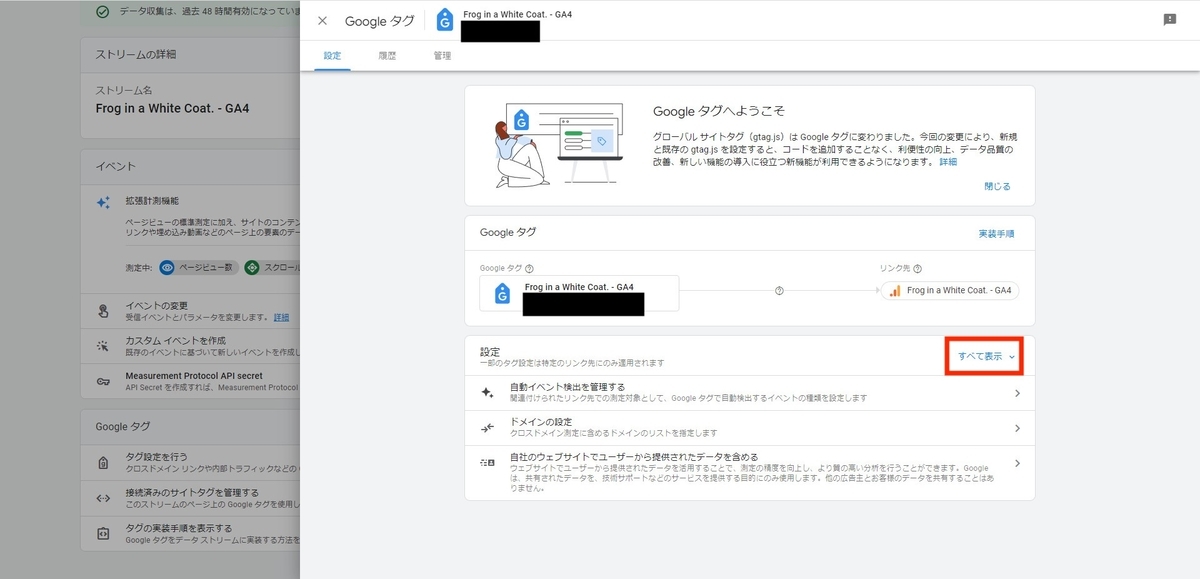Click the green check icon in the data collection banner
The height and width of the screenshot is (579, 1200).
103,12
